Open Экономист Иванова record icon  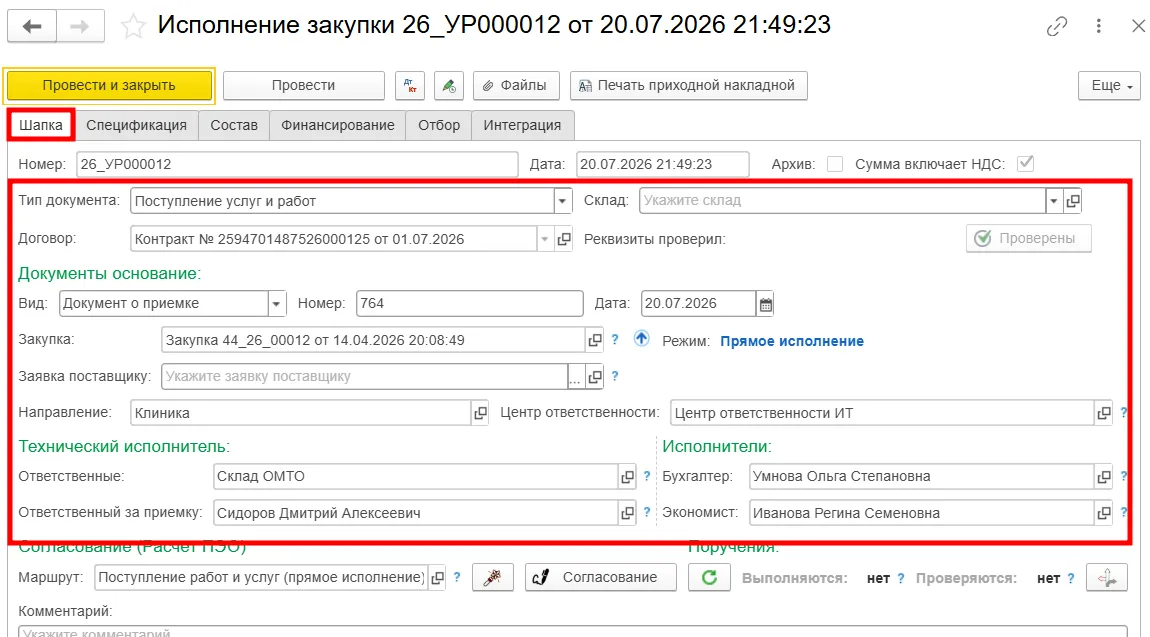[1104, 513]
